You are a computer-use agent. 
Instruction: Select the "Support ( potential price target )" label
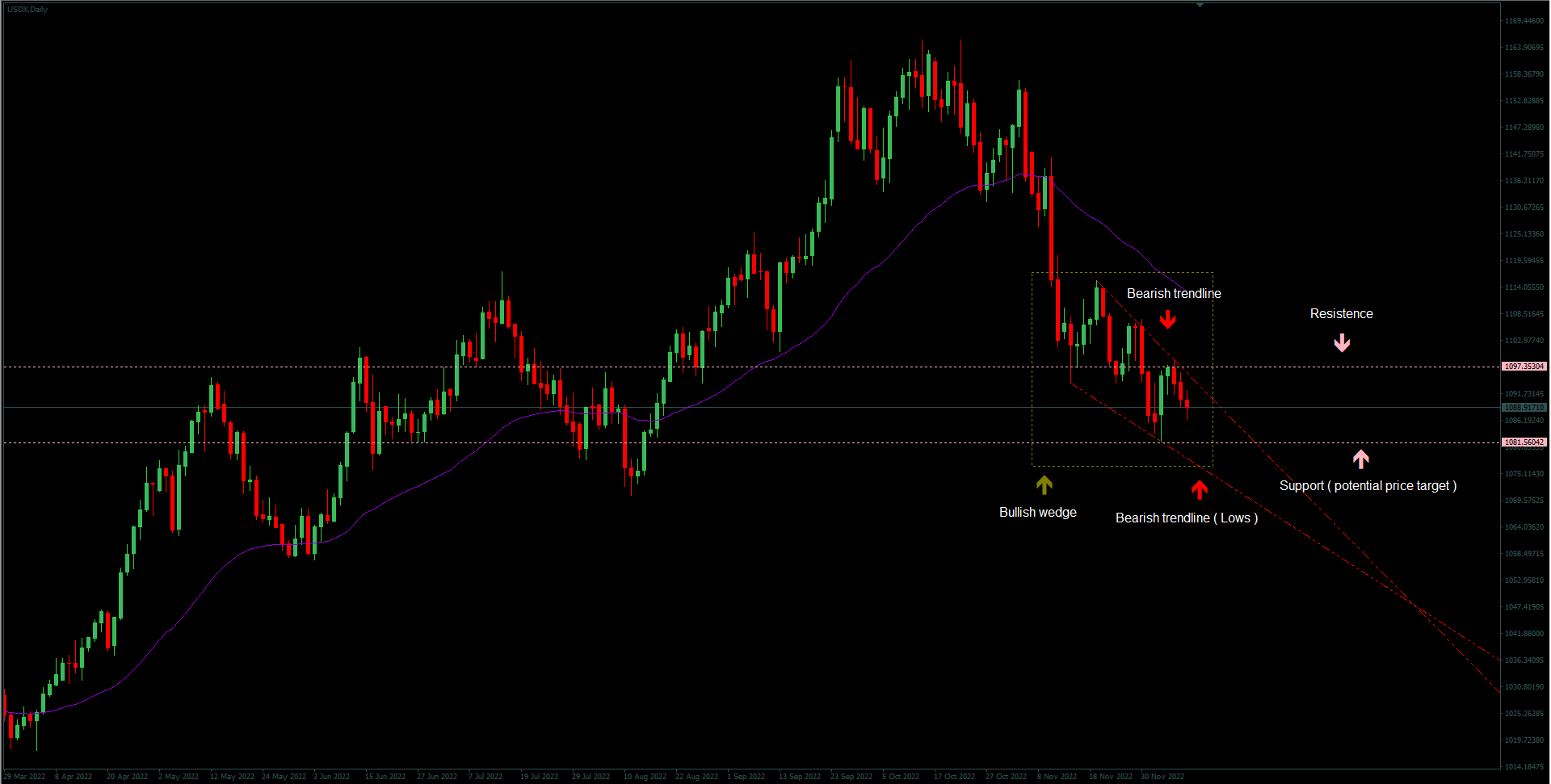tap(1368, 486)
